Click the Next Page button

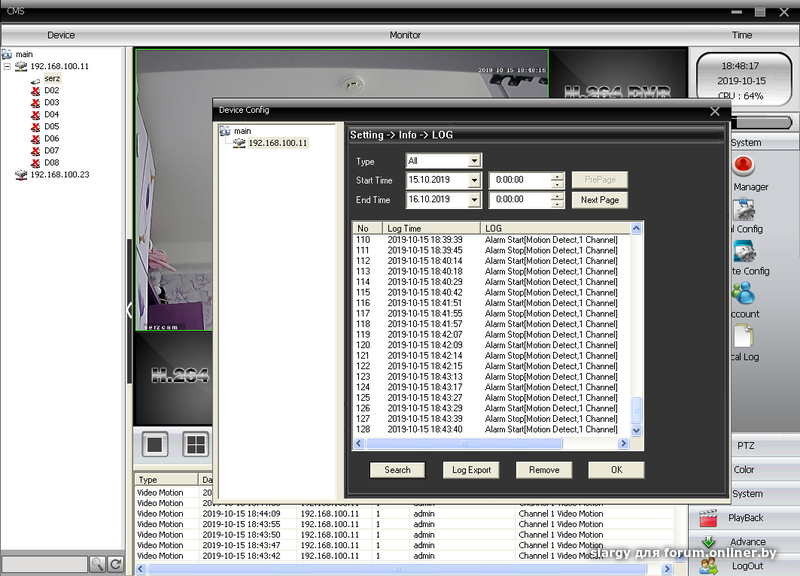[x=600, y=200]
